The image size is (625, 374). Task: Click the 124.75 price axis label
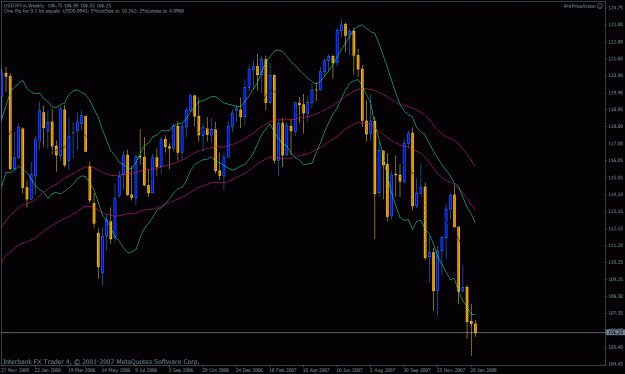[615, 7]
